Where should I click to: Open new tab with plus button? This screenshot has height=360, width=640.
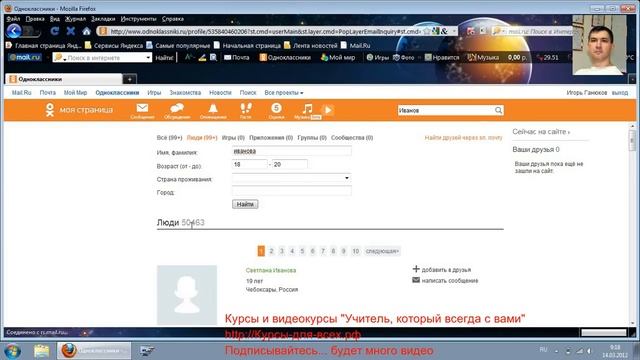[x=130, y=79]
